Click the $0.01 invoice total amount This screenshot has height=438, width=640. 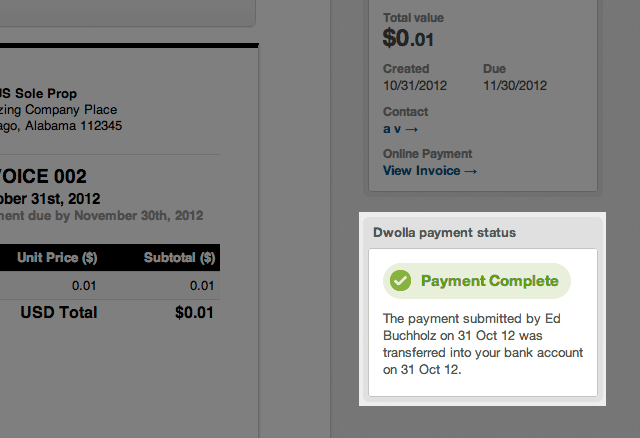(x=194, y=312)
